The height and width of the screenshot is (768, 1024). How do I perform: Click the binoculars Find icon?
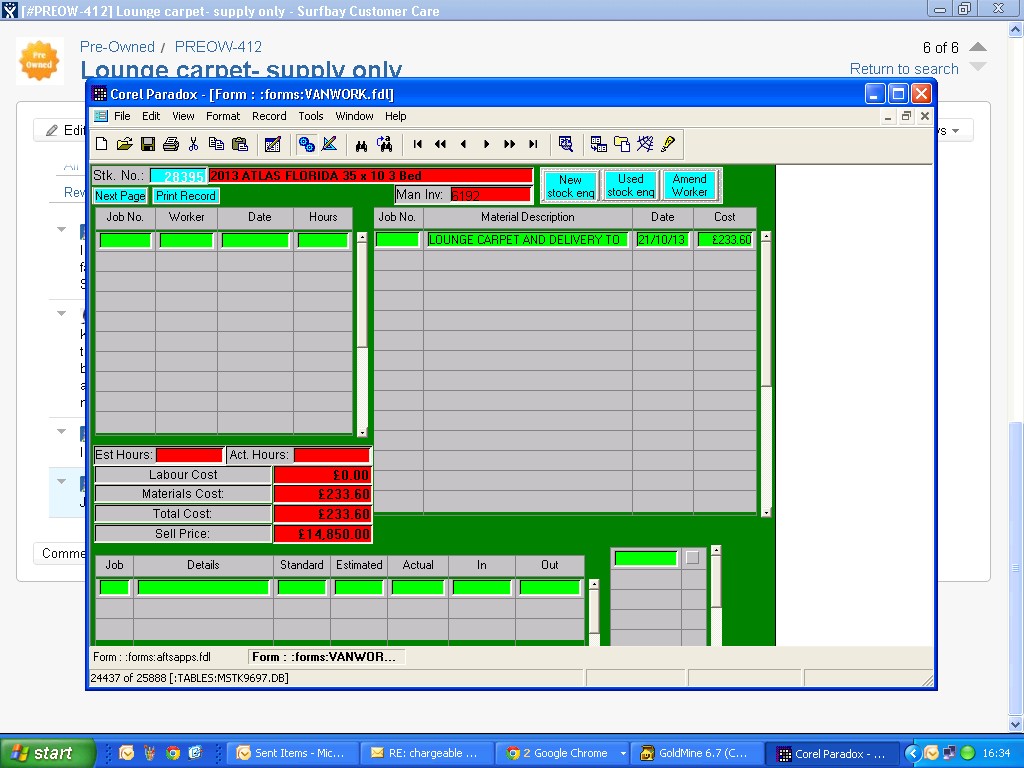(362, 144)
